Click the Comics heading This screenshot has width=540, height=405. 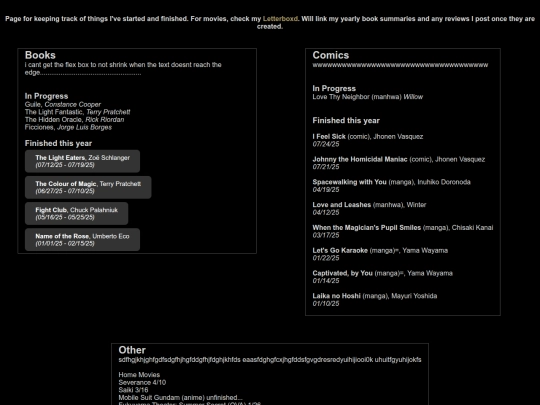click(x=331, y=55)
